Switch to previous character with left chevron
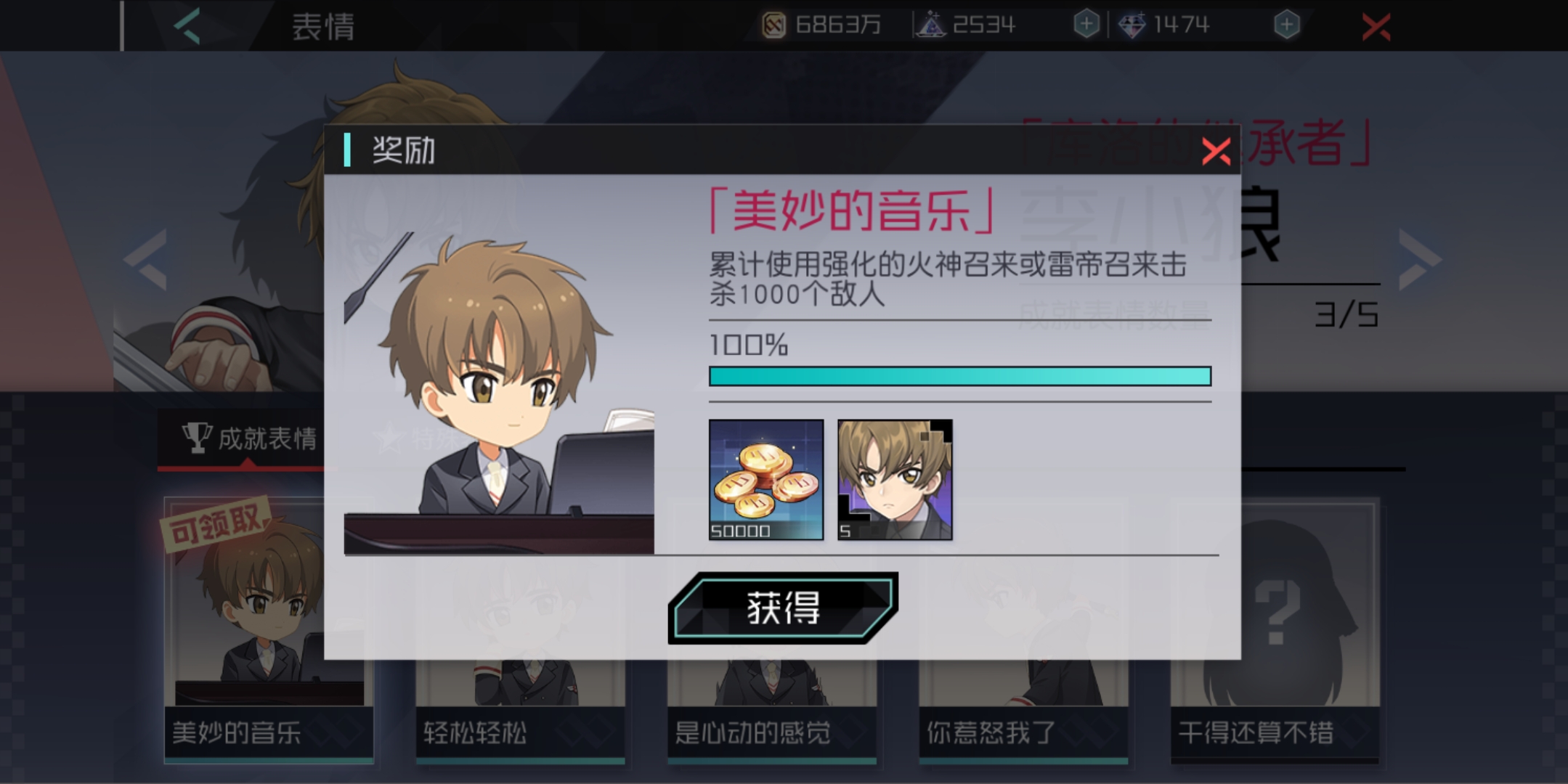 (147, 260)
